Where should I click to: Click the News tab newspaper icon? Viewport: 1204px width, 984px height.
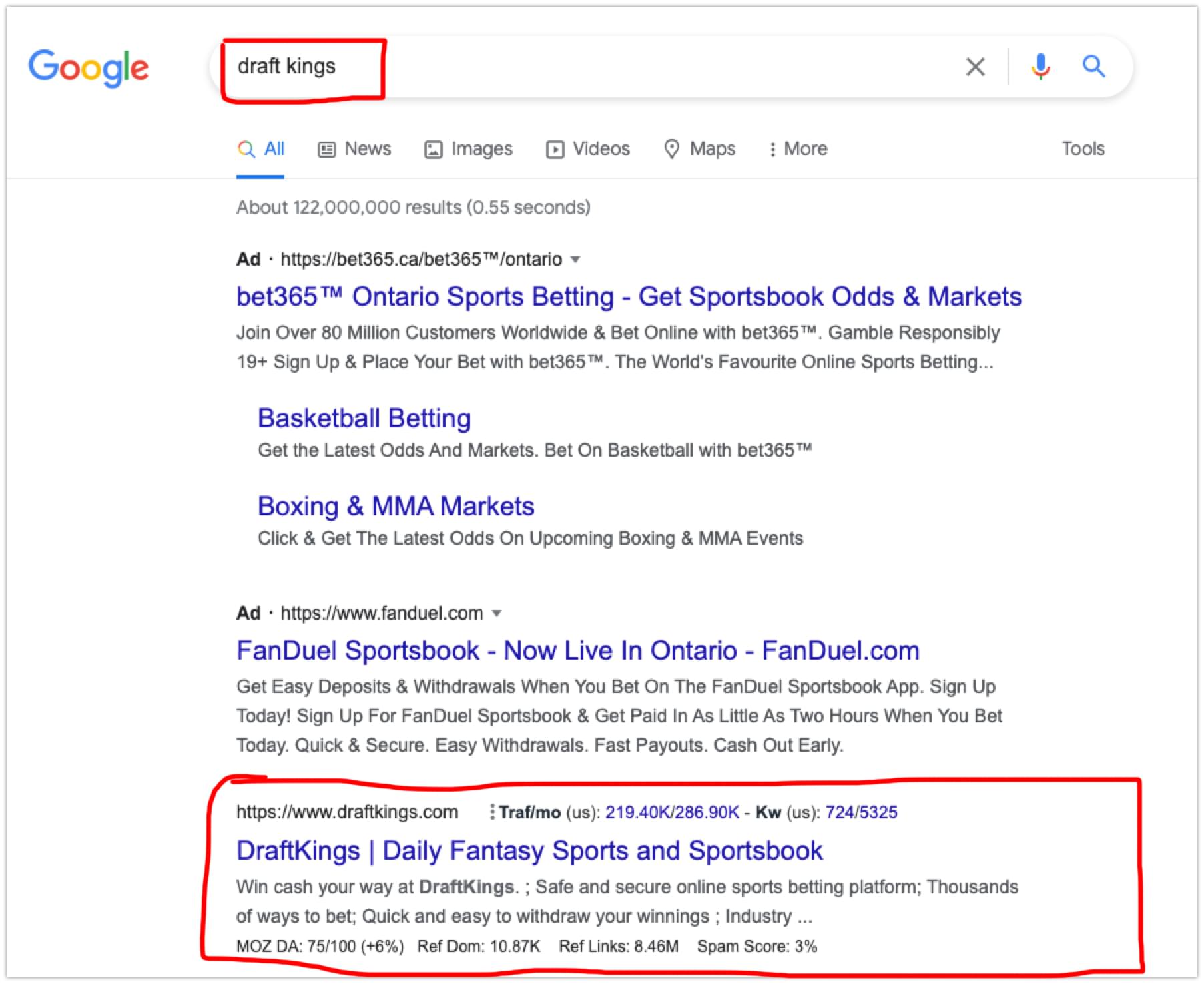(326, 150)
